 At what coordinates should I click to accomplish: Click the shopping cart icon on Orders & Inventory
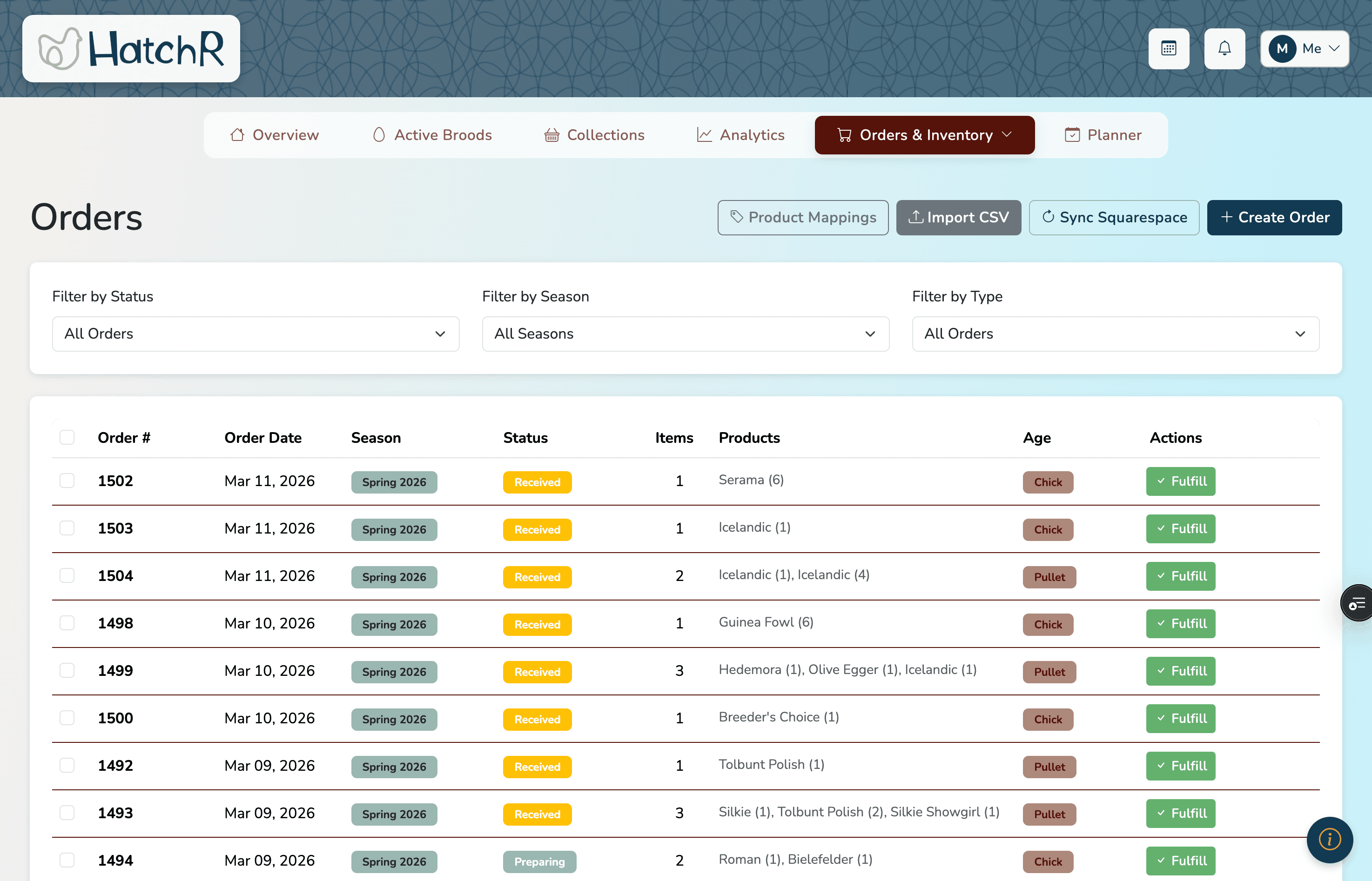844,135
